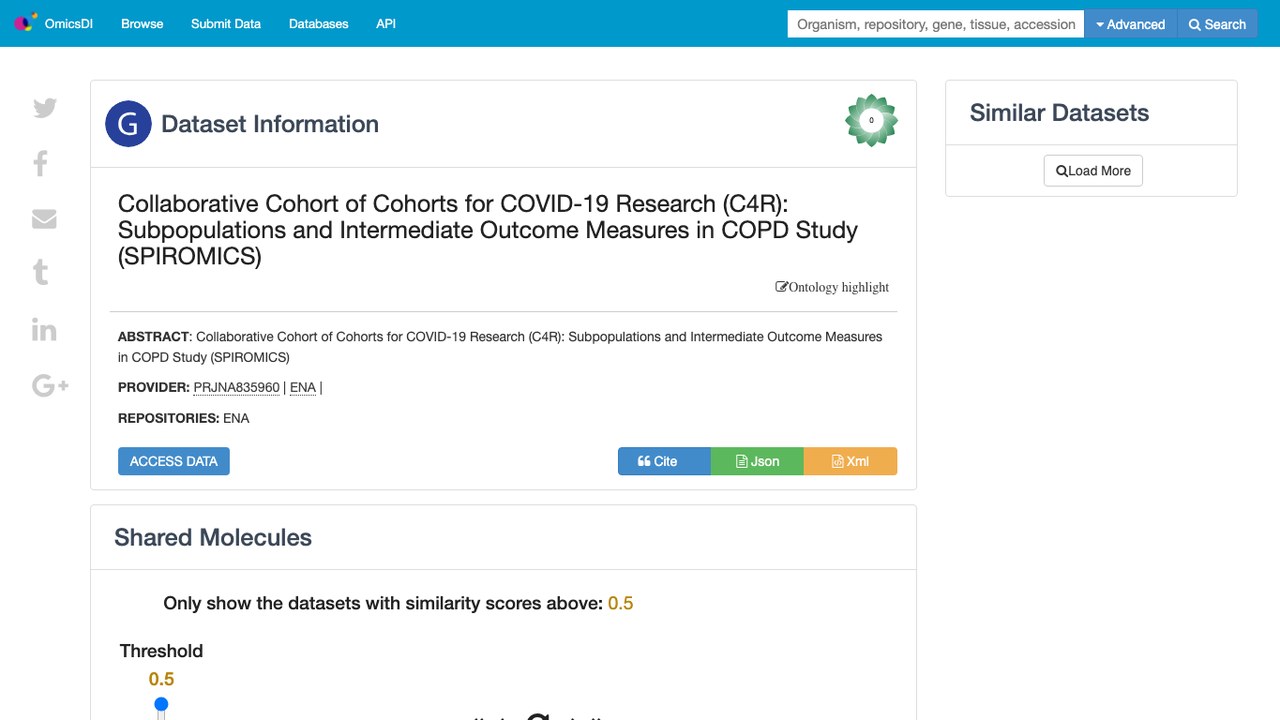Viewport: 1280px width, 720px height.
Task: Click the ACCESS DATA button
Action: (x=174, y=461)
